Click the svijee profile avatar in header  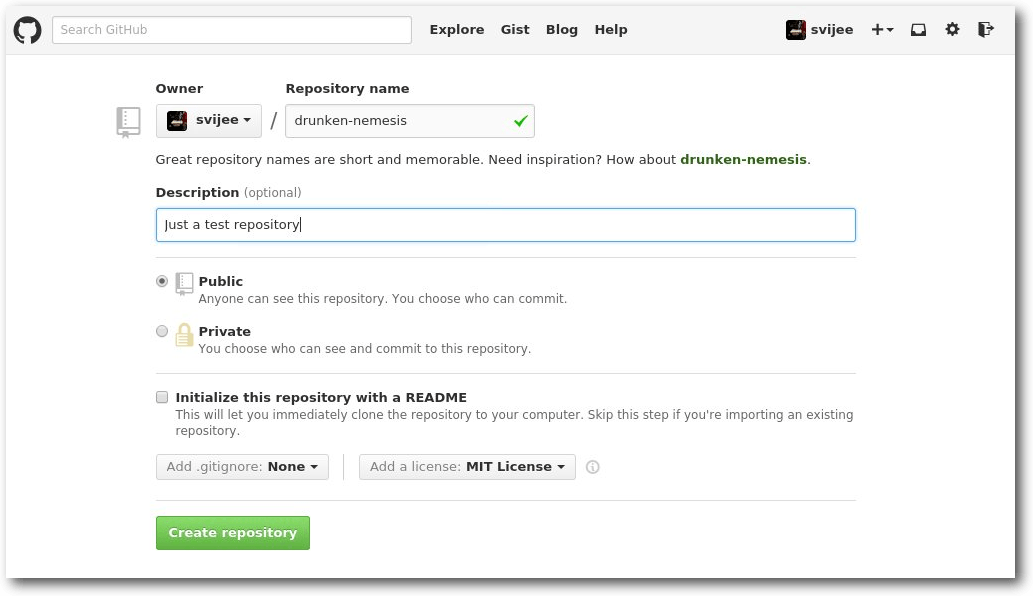pyautogui.click(x=796, y=30)
